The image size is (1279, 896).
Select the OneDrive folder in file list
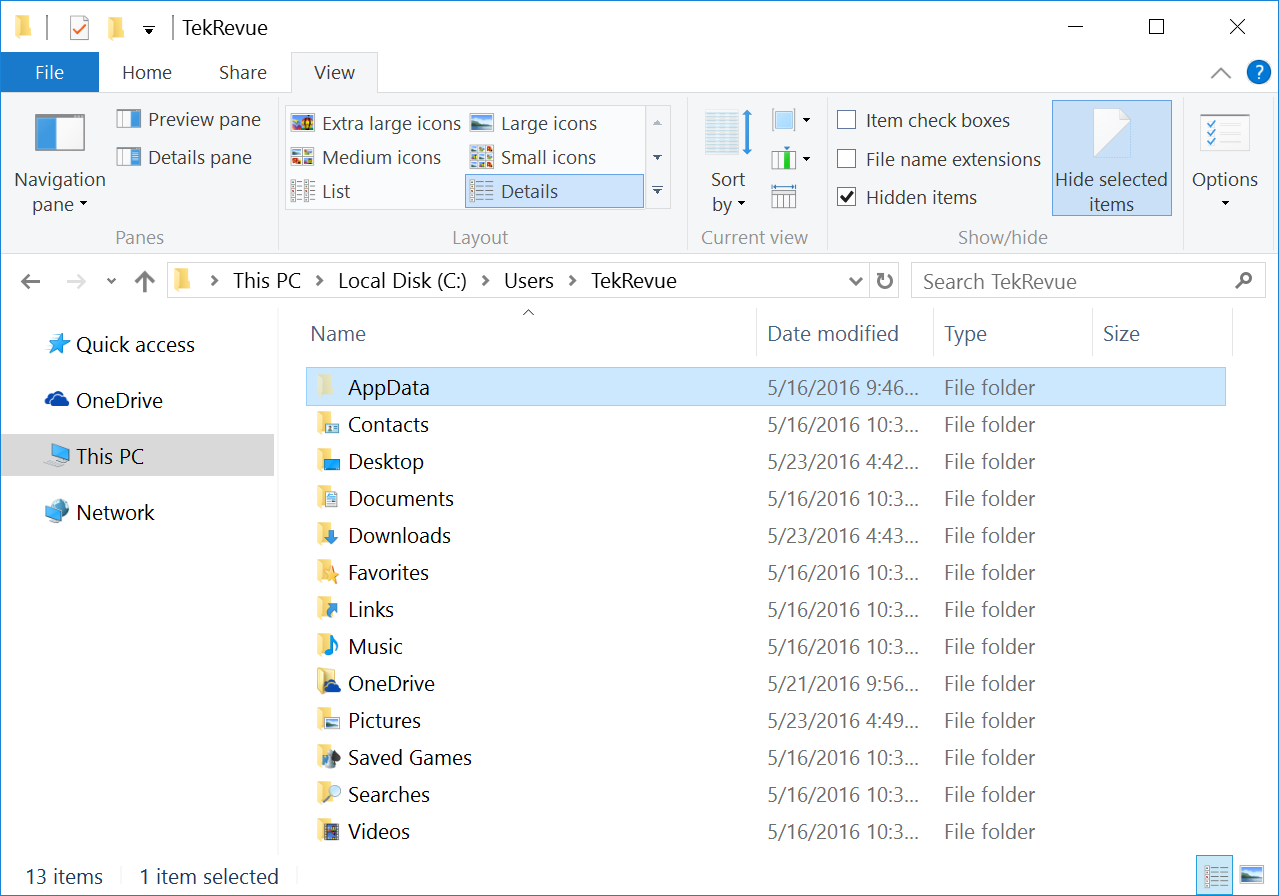tap(765, 683)
